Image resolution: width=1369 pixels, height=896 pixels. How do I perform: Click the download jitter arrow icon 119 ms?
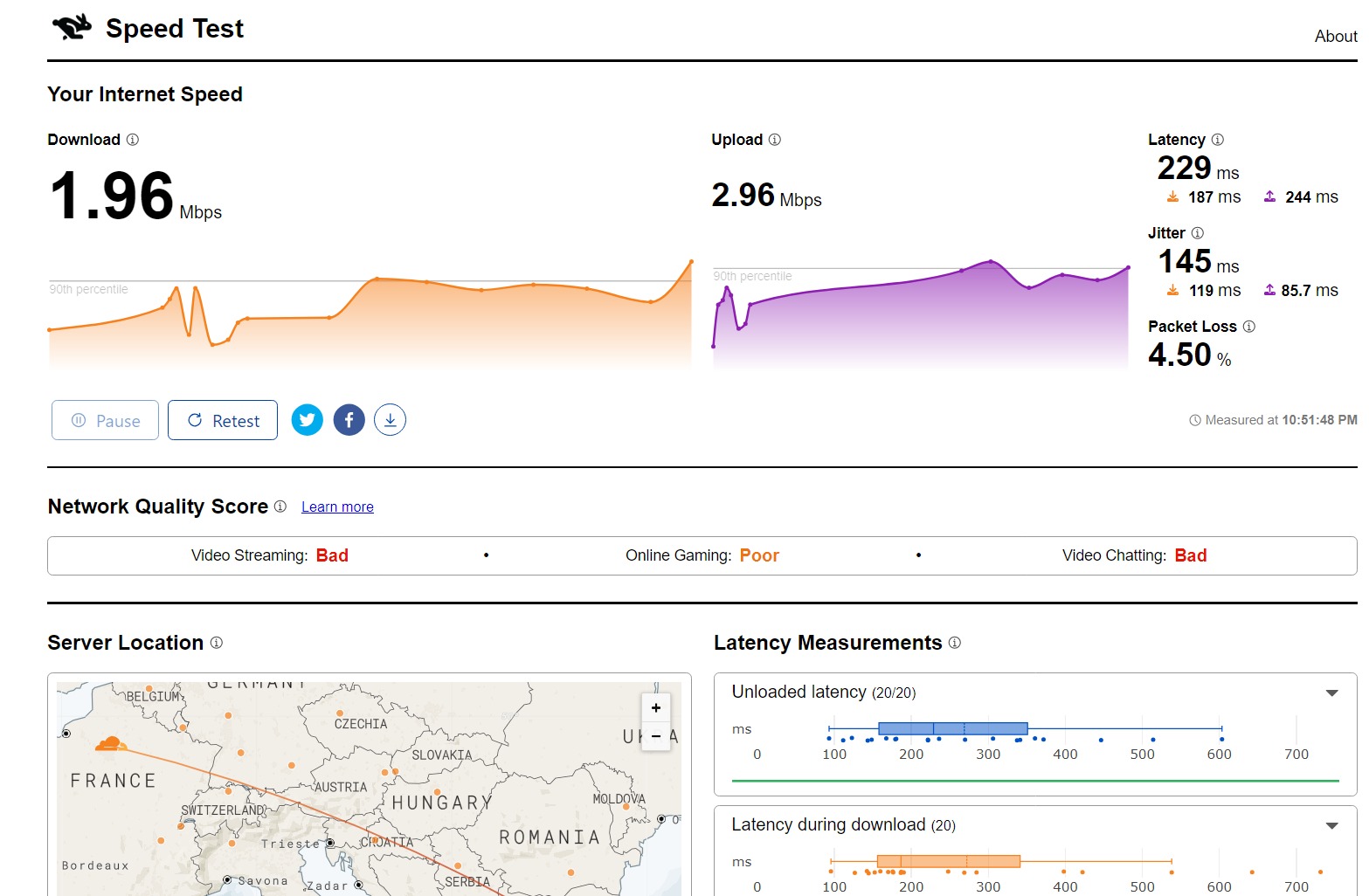click(1172, 291)
